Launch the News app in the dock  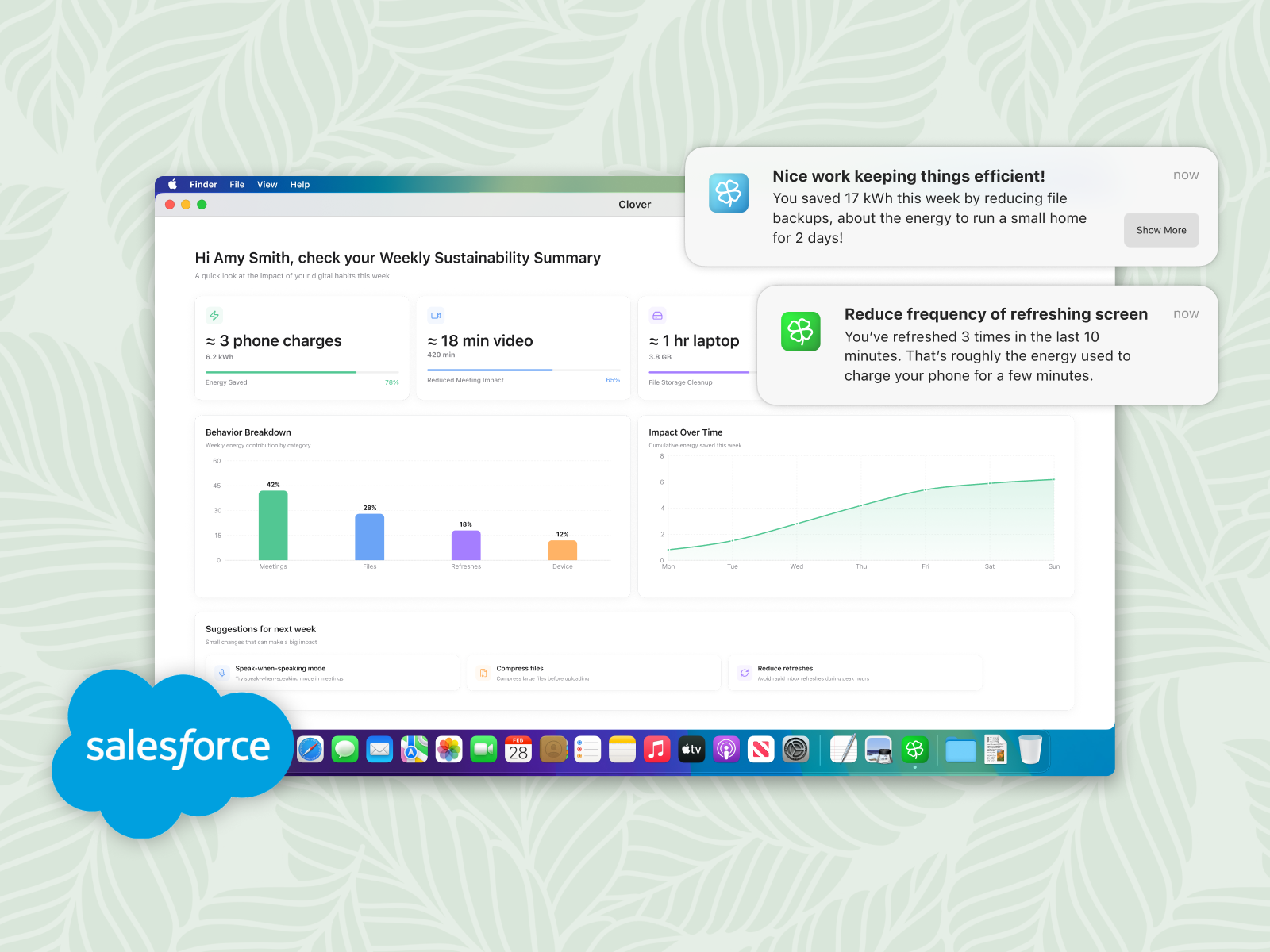(761, 749)
